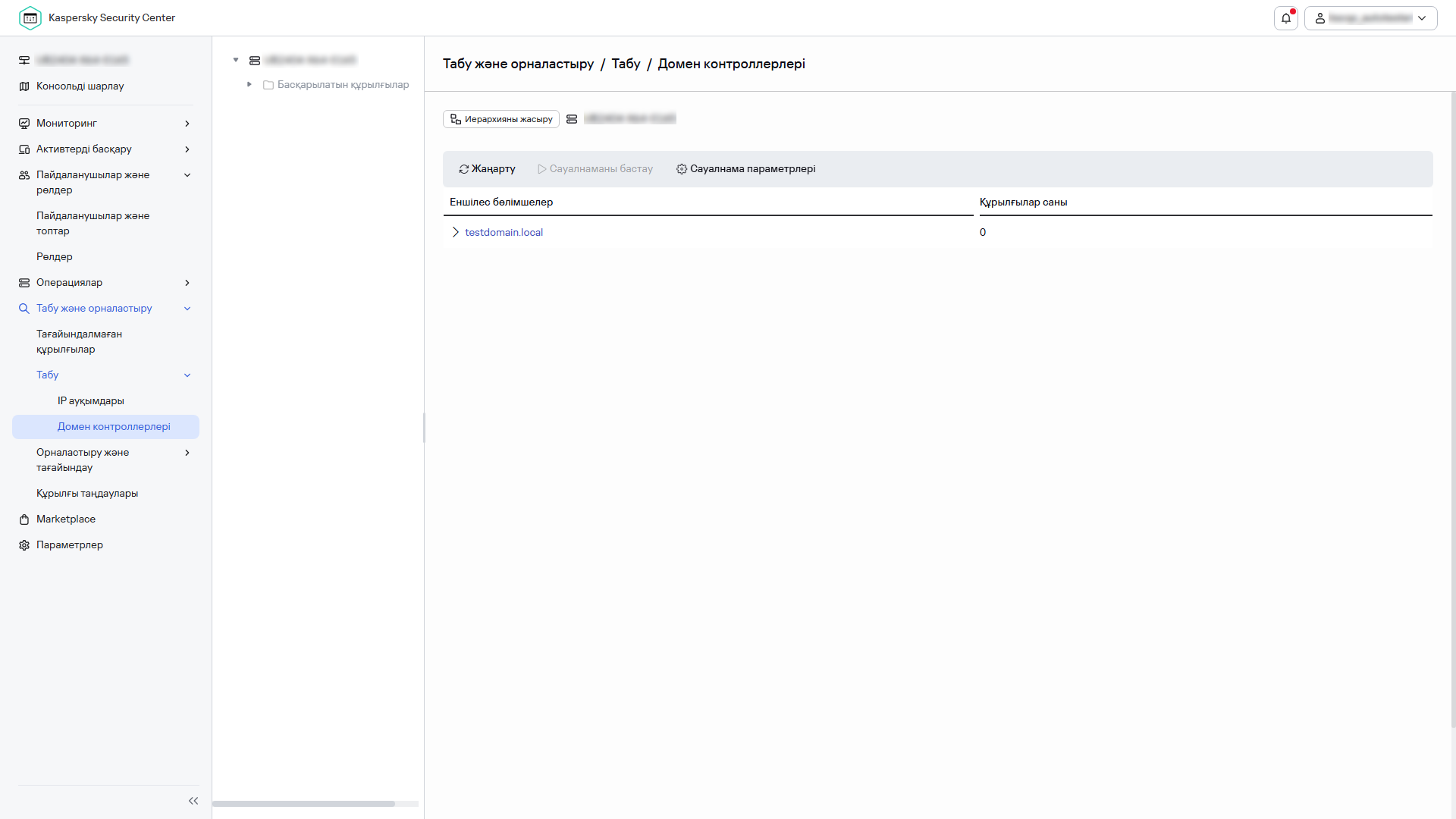Click the notifications bell icon
The image size is (1456, 819).
1285,18
